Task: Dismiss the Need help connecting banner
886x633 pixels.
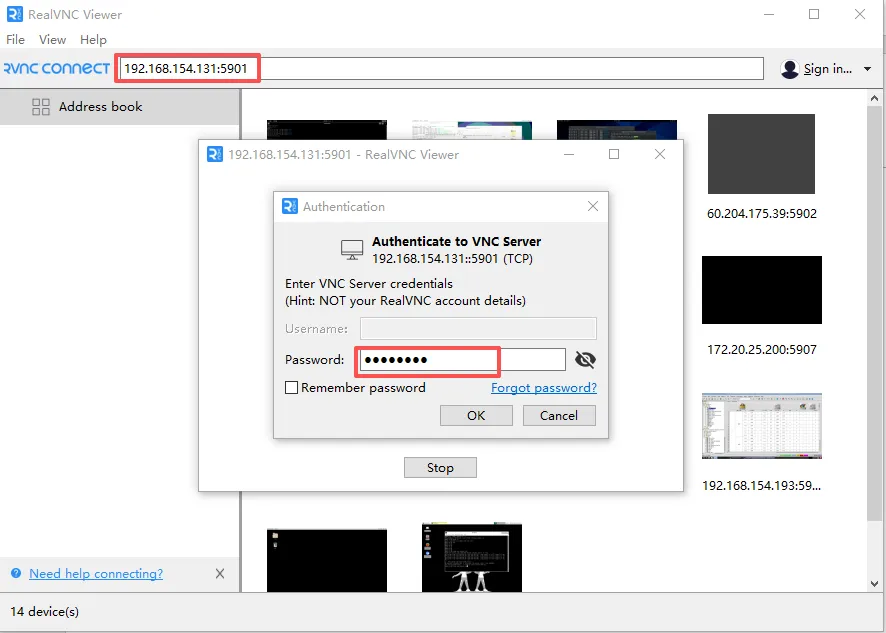Action: tap(220, 574)
